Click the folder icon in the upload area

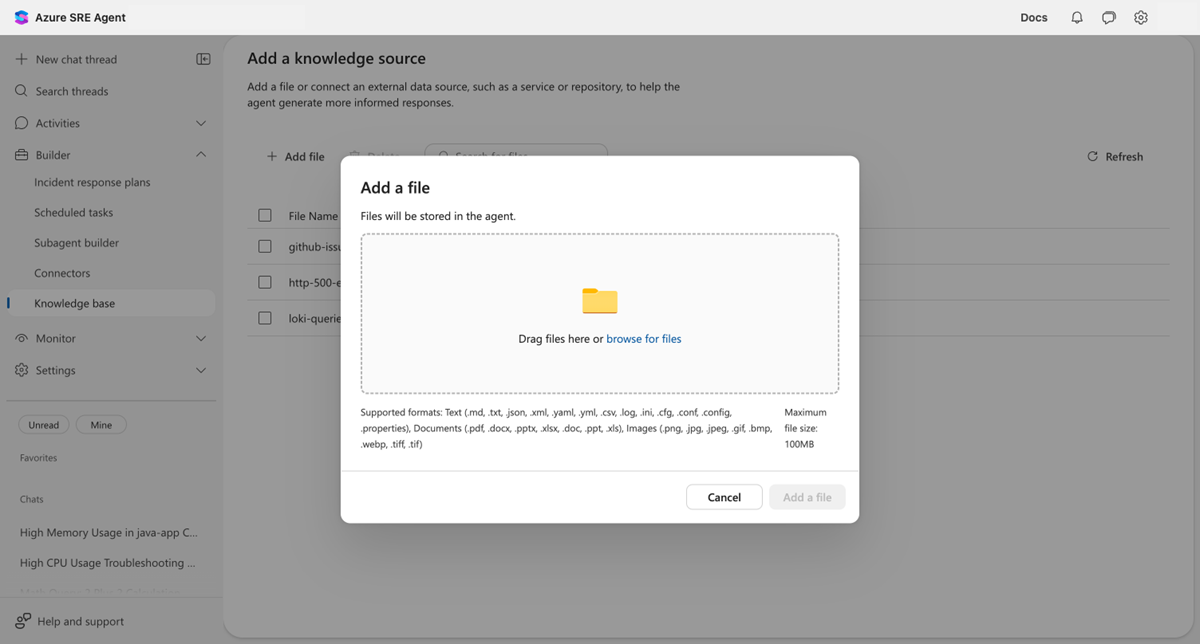599,300
